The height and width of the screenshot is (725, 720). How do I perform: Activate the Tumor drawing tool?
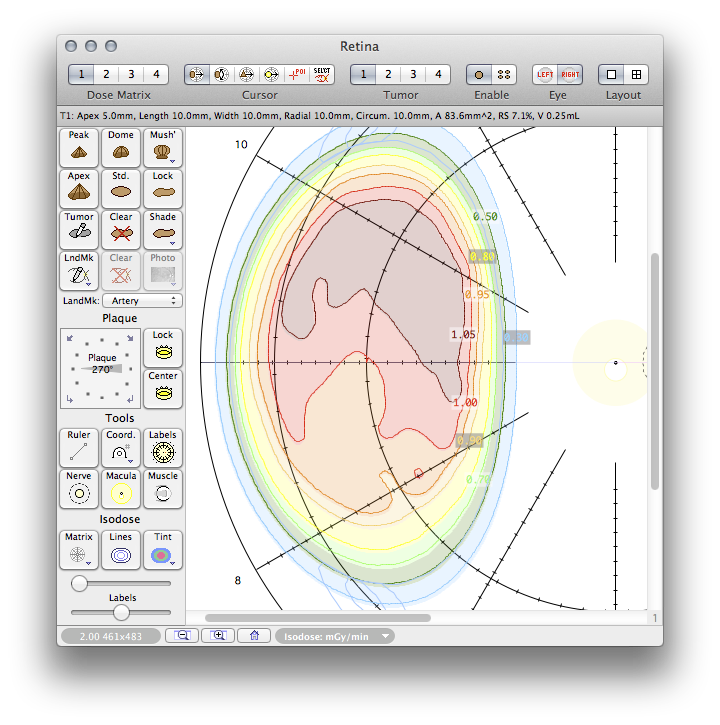tap(79, 230)
